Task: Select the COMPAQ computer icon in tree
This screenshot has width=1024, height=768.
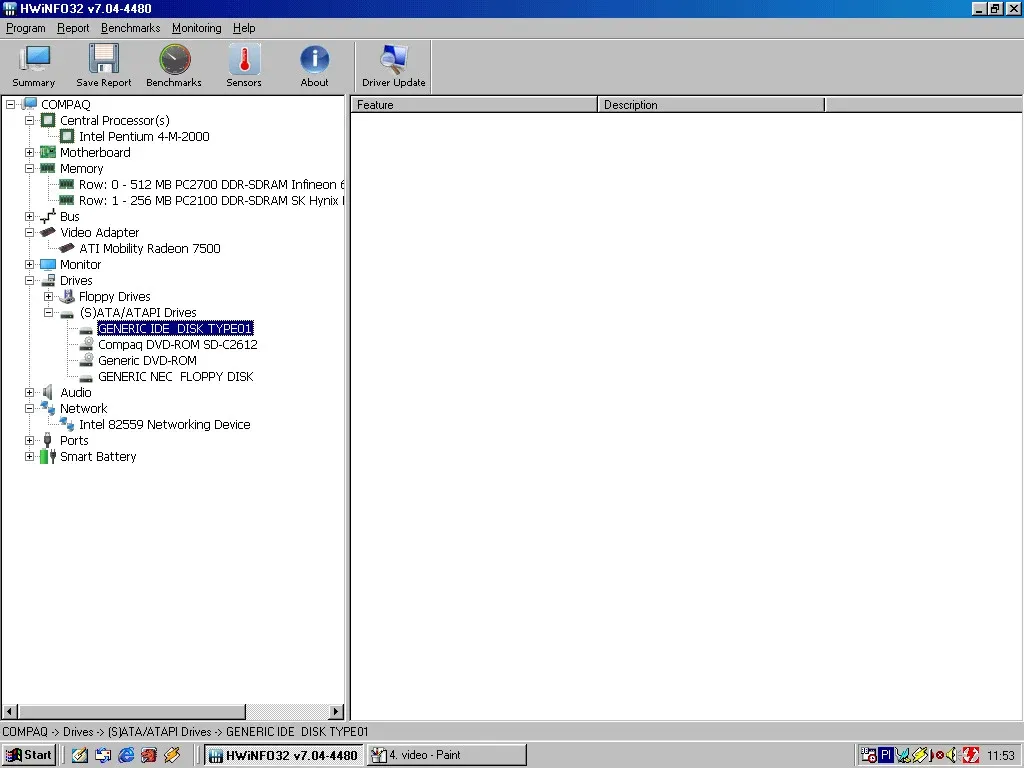Action: tap(29, 104)
